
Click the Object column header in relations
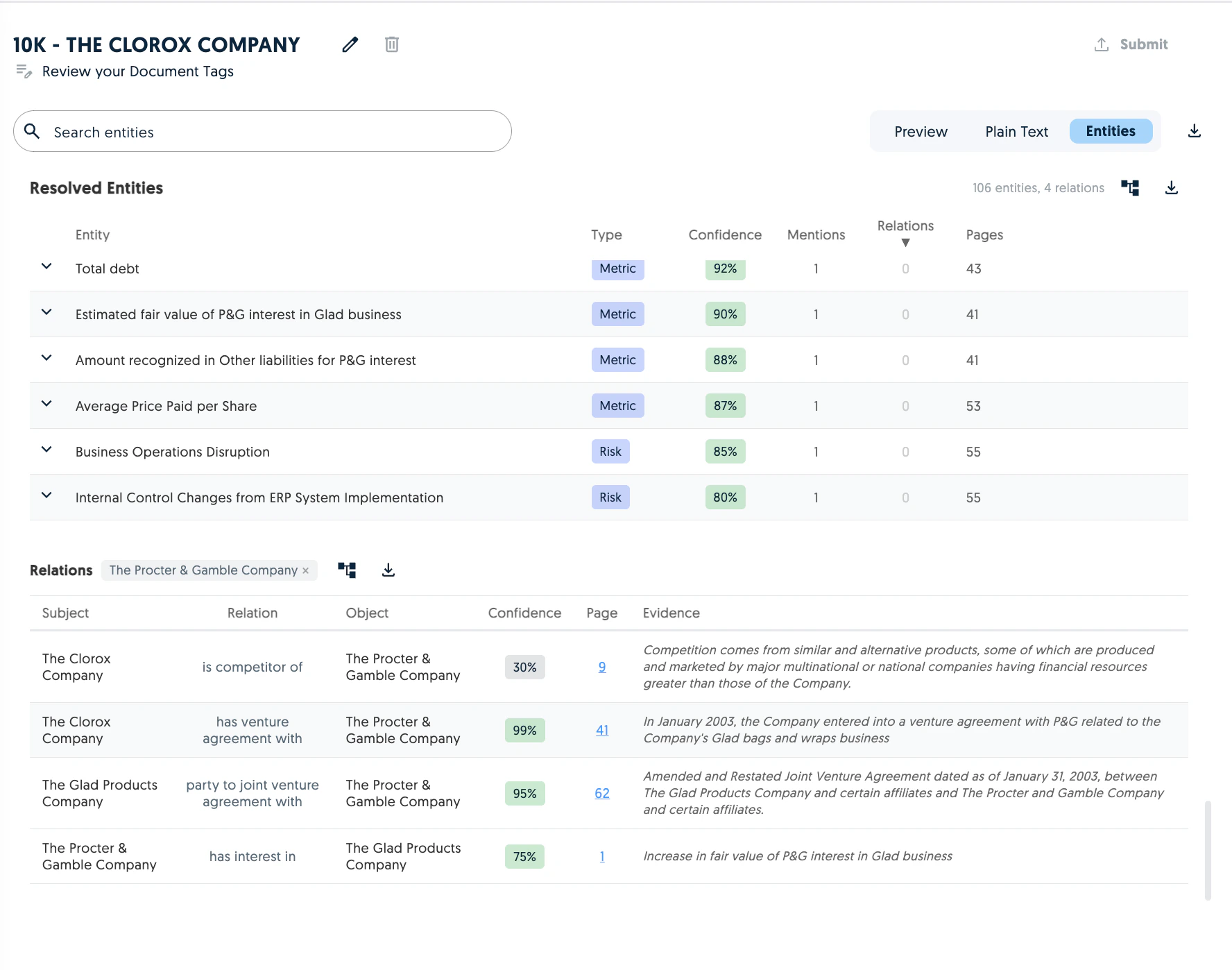click(367, 613)
